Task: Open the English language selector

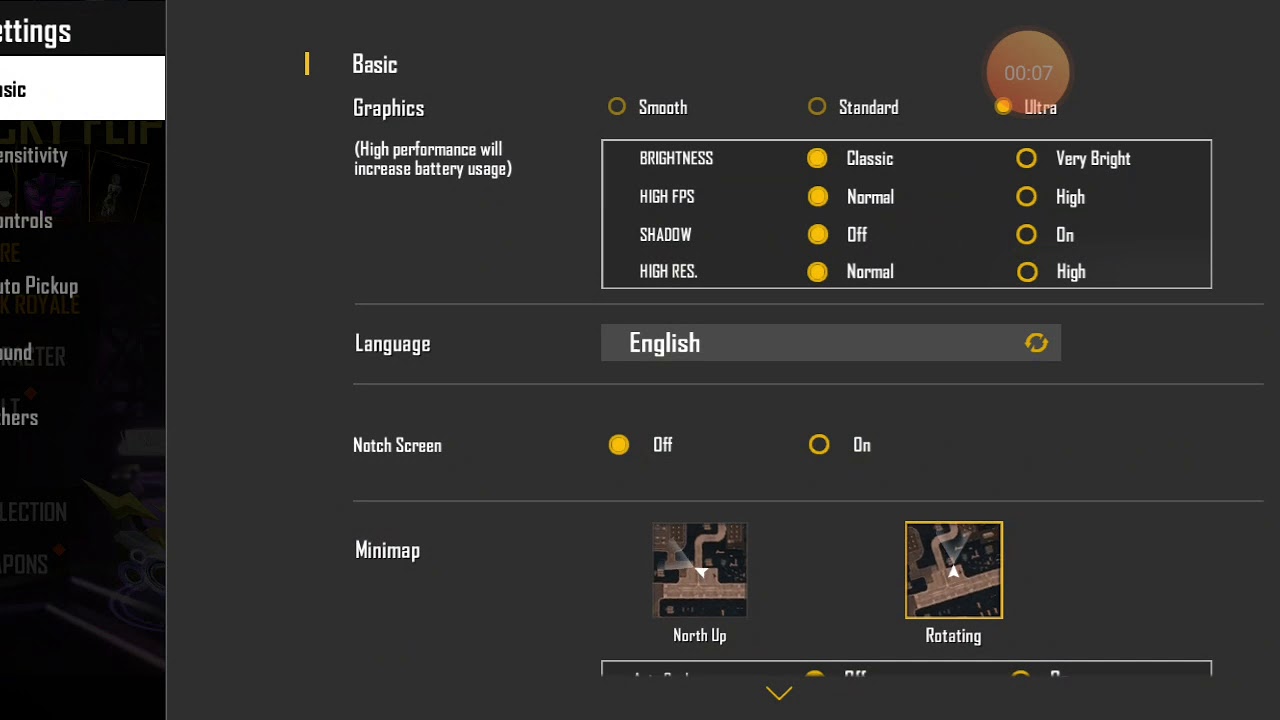Action: 831,343
